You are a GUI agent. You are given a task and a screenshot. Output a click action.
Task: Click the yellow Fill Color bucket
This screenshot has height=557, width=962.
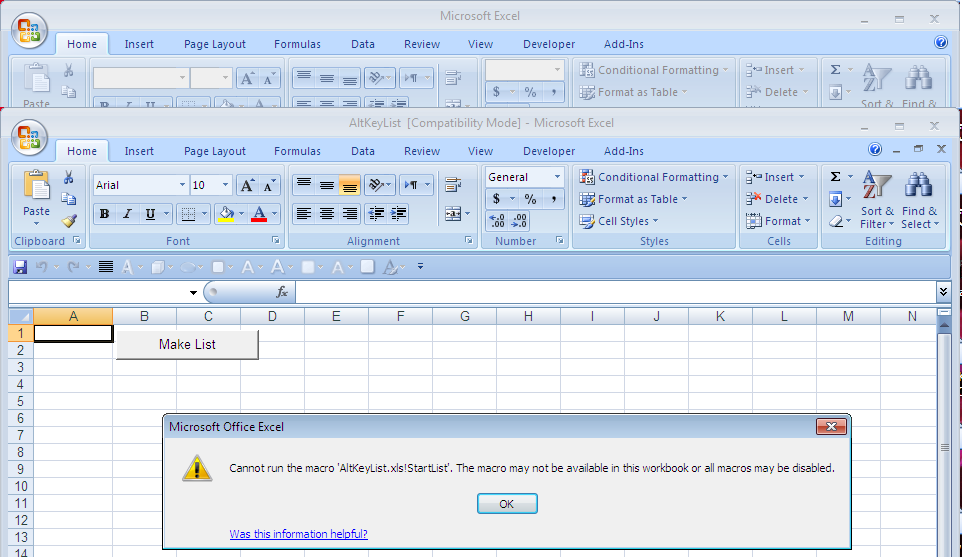(x=226, y=213)
